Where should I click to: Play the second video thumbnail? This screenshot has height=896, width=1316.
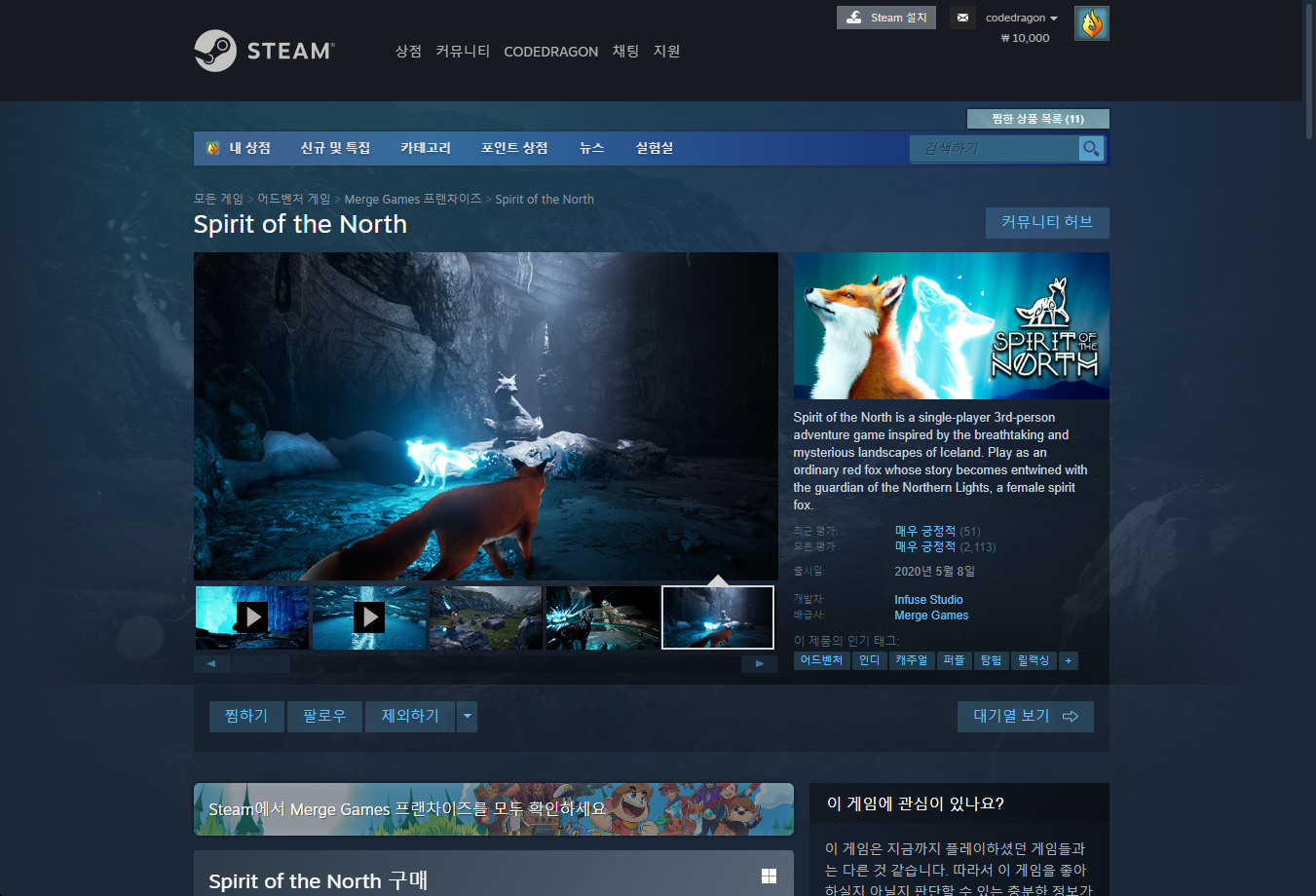coord(369,617)
